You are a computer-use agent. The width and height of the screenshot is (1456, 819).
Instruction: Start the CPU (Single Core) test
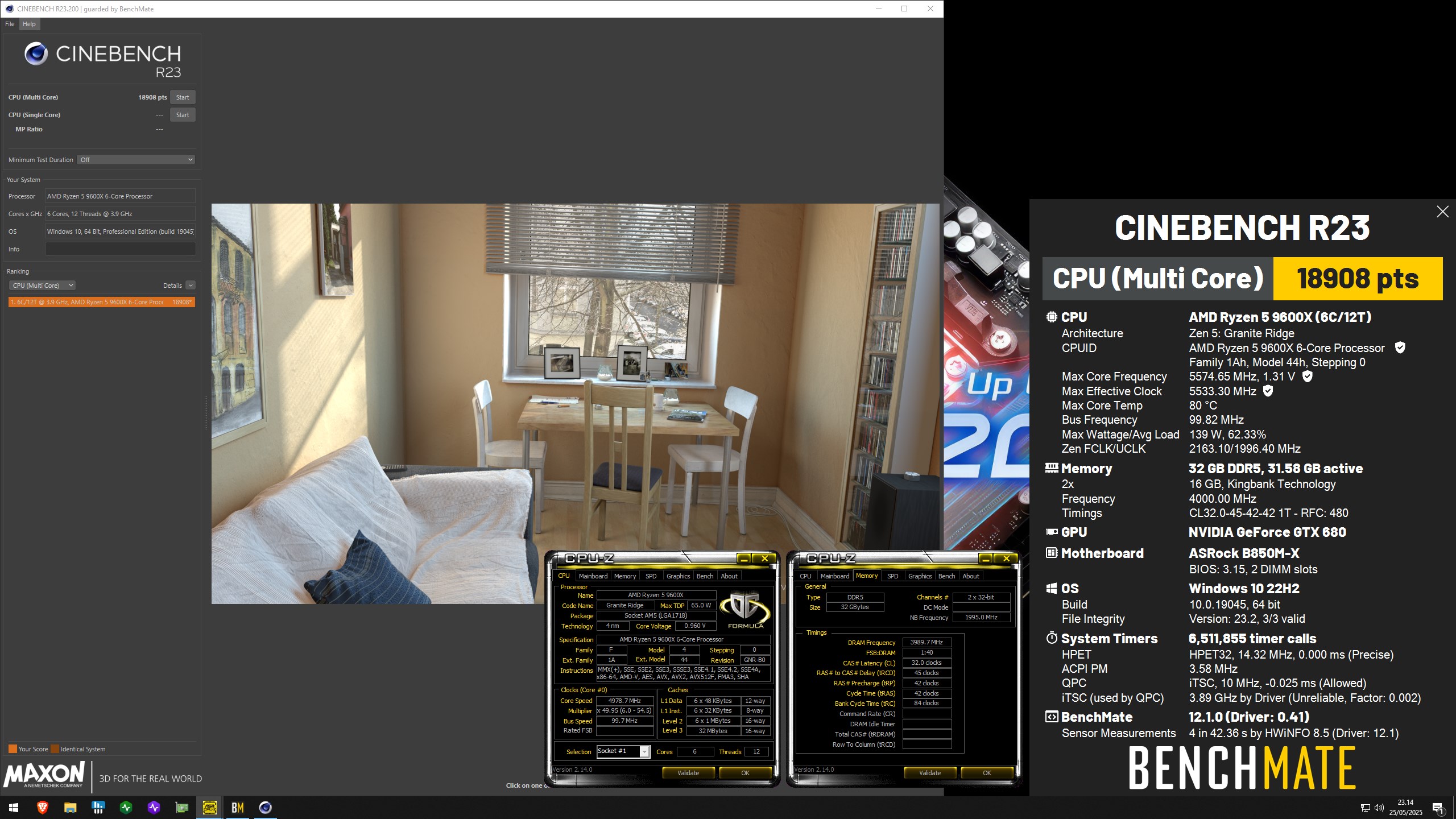tap(183, 115)
